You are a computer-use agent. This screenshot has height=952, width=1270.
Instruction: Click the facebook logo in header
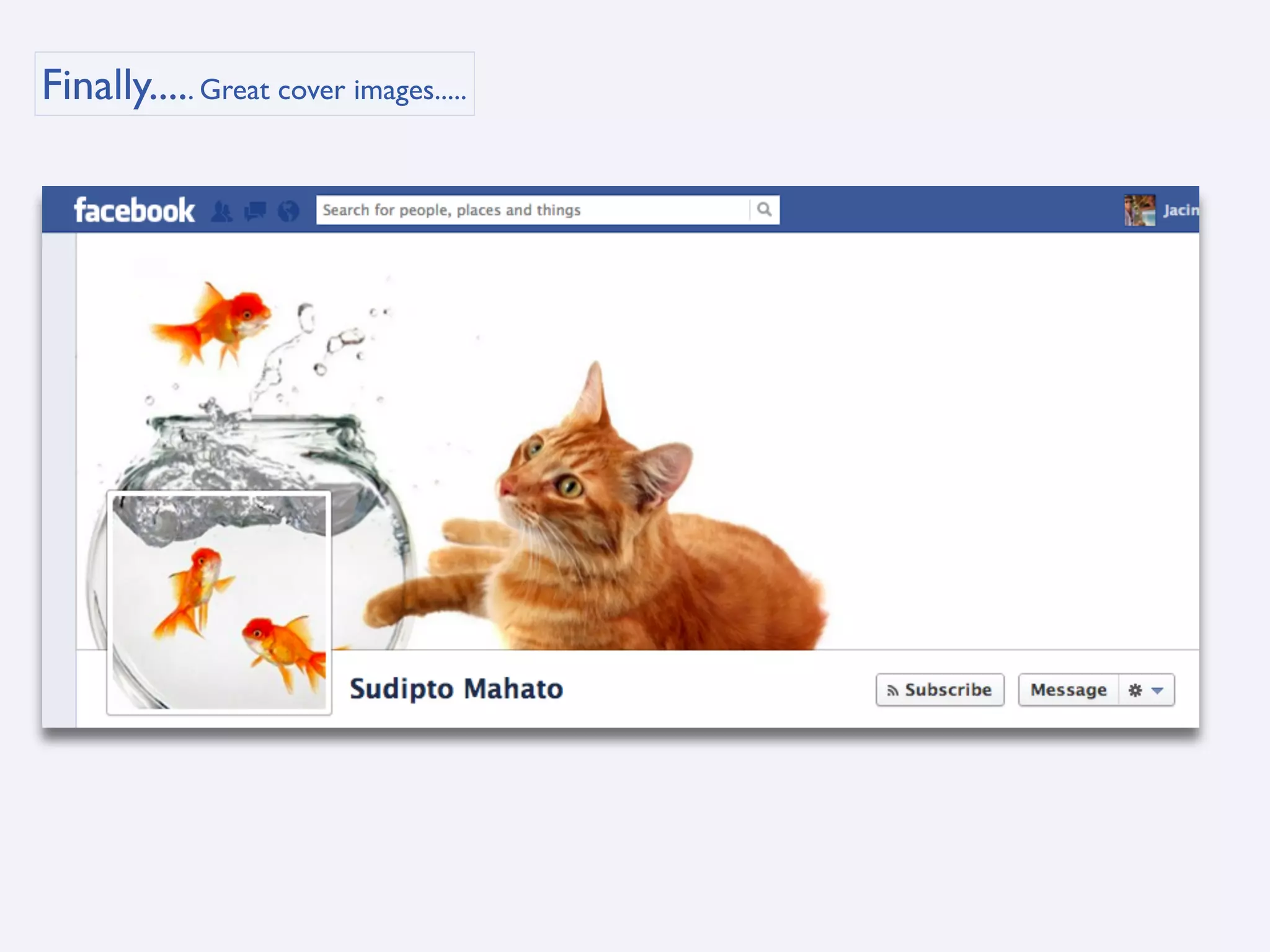(134, 210)
